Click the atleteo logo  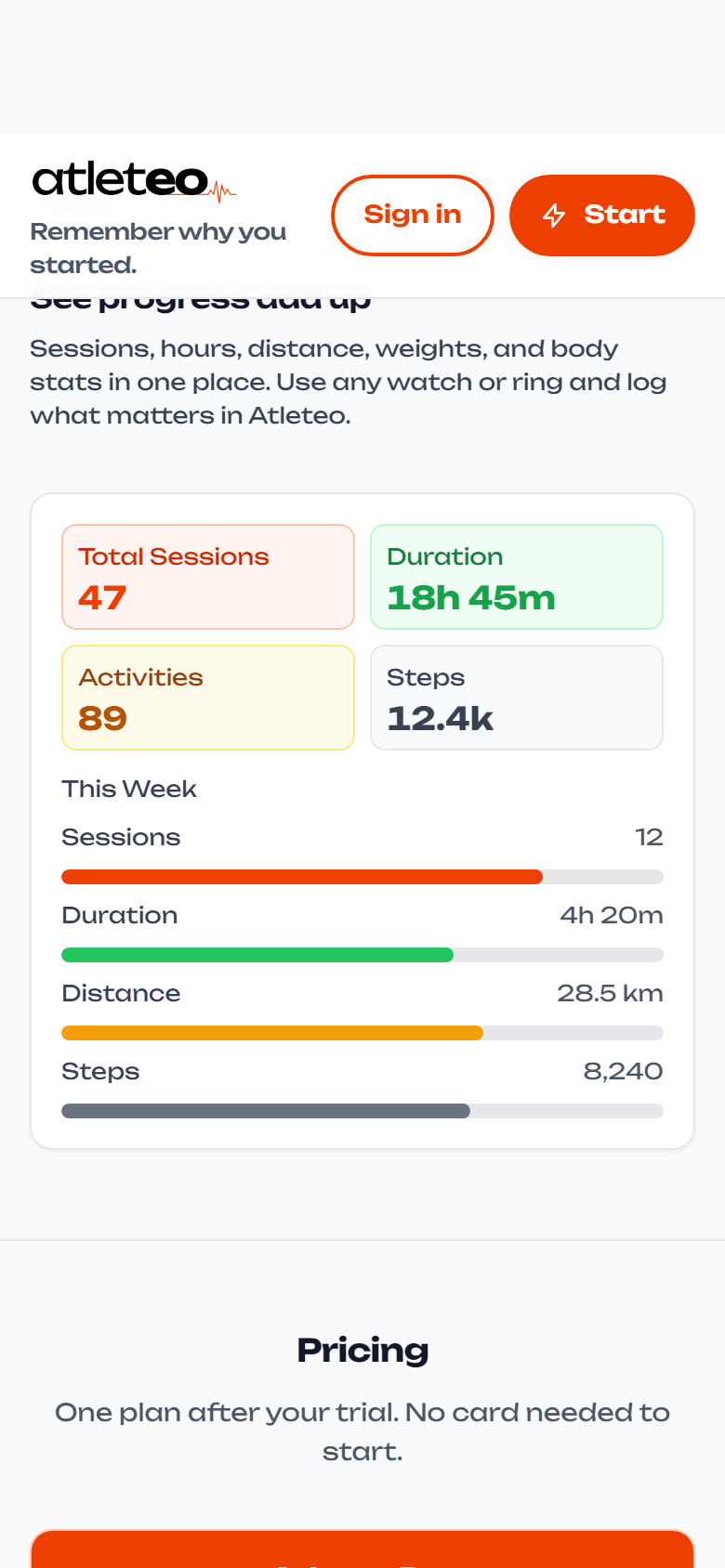(x=134, y=179)
